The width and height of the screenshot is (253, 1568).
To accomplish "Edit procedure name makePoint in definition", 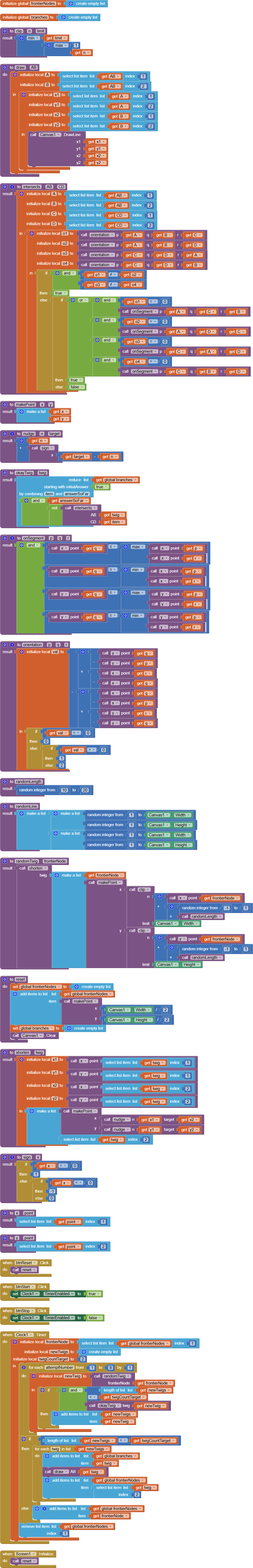I will (x=26, y=404).
